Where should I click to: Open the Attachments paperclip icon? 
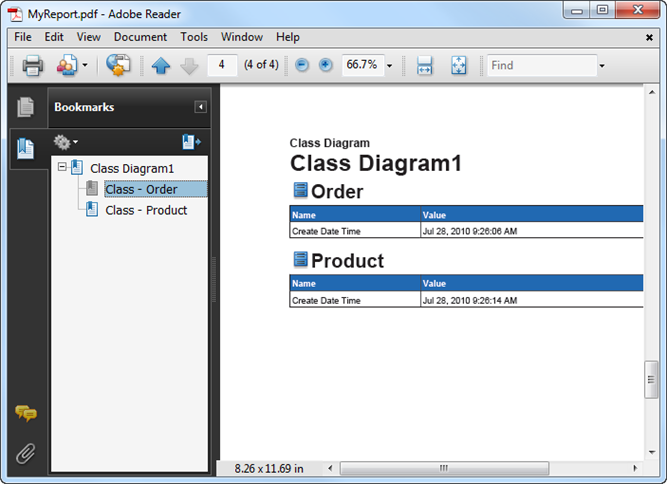coord(26,454)
